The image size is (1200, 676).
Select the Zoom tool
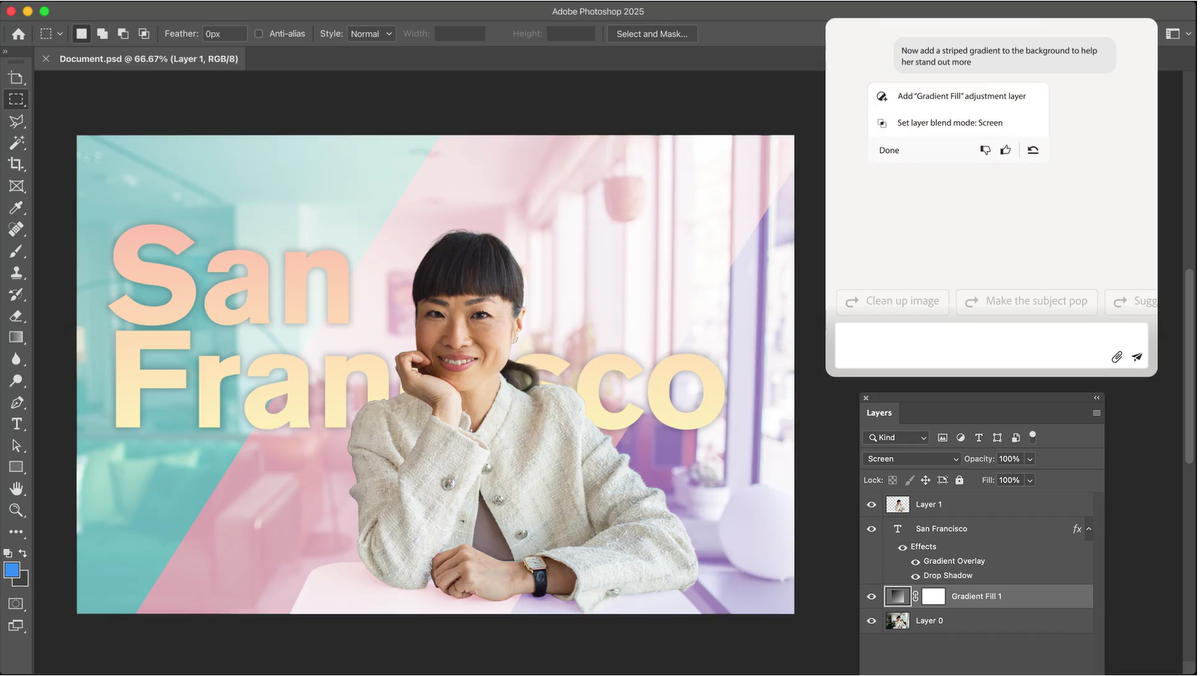(16, 510)
